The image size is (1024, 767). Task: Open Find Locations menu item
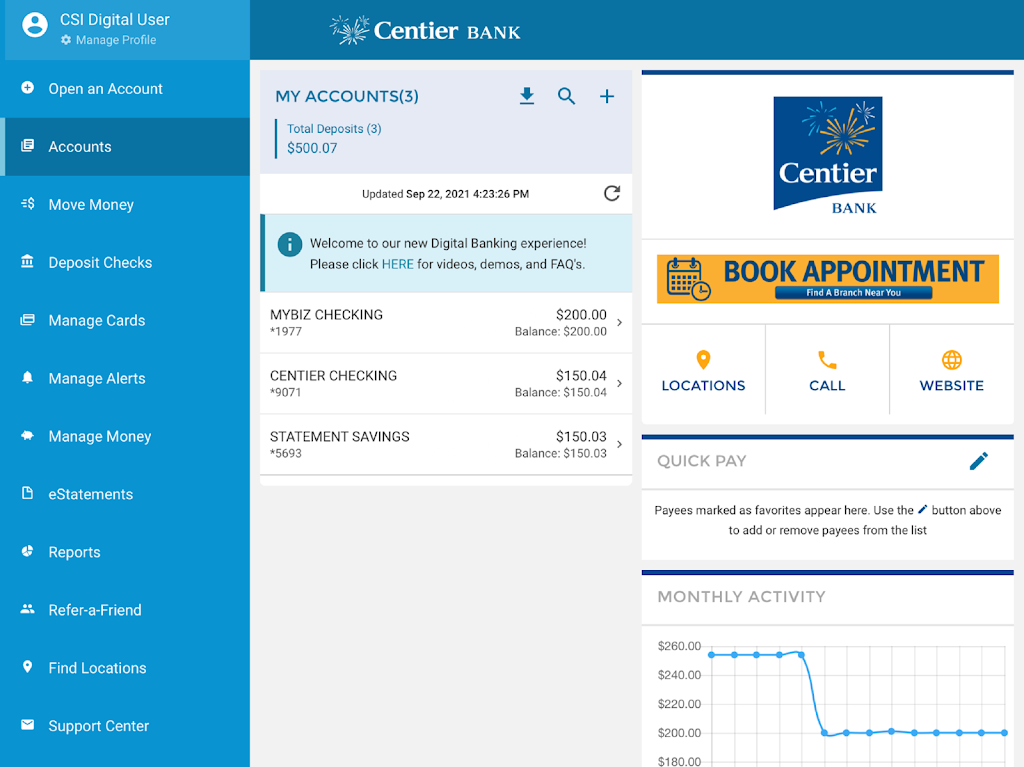(x=125, y=668)
